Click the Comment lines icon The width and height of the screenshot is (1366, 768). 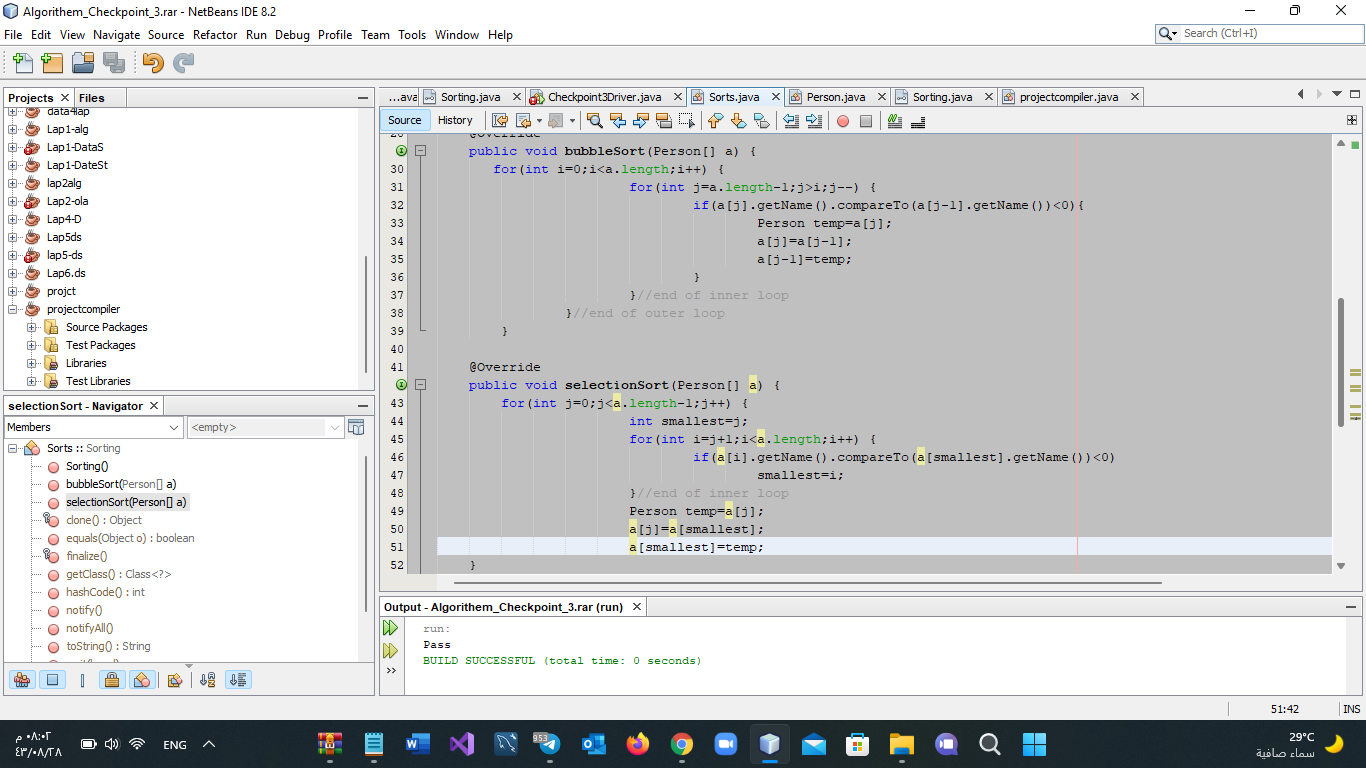(893, 120)
